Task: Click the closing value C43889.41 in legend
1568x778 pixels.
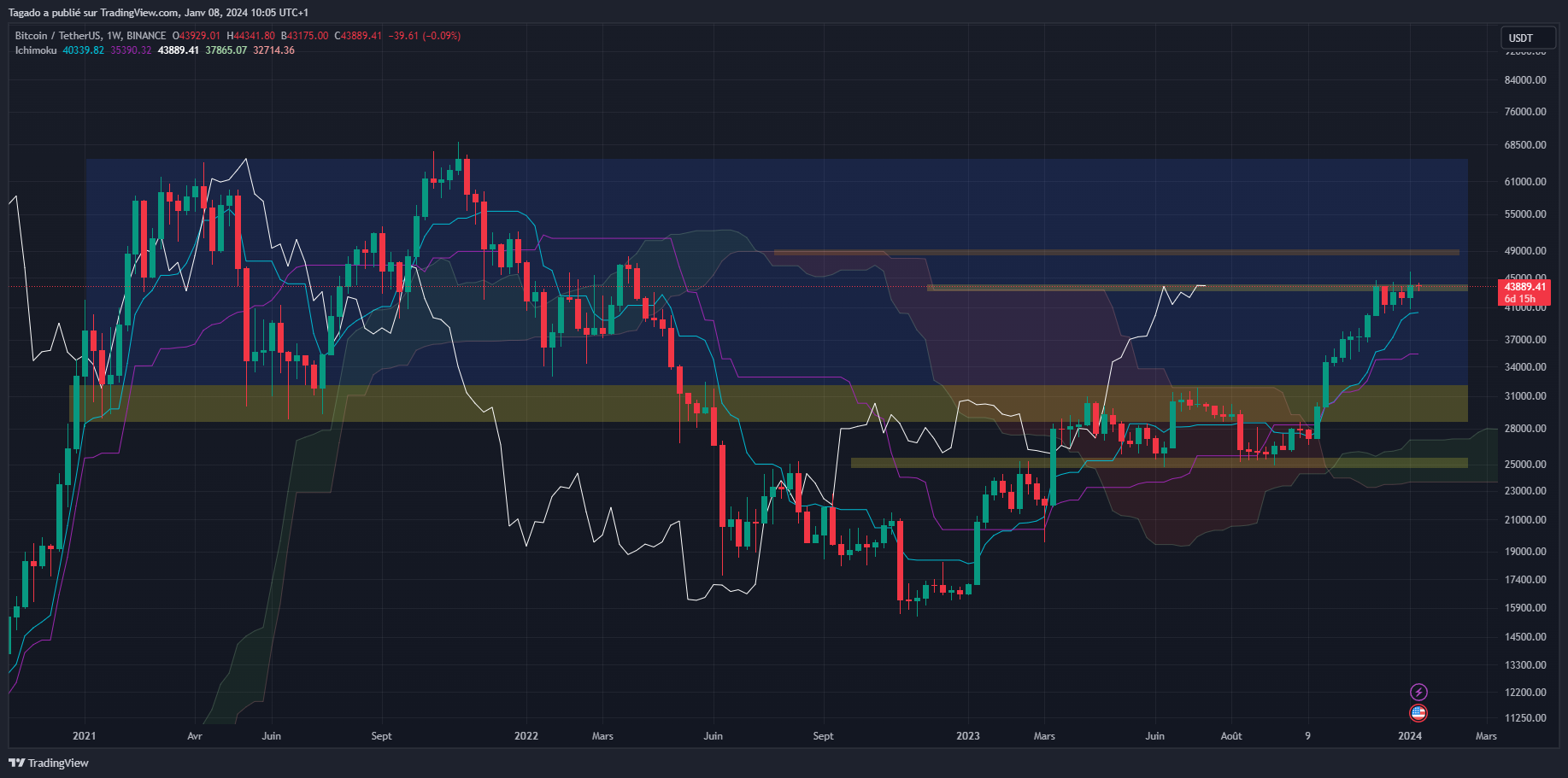Action: [360, 36]
